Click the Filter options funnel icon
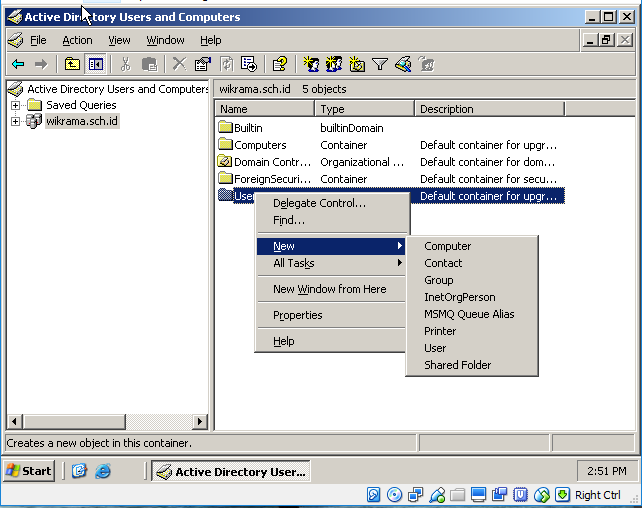Viewport: 642px width, 508px height. [380, 64]
